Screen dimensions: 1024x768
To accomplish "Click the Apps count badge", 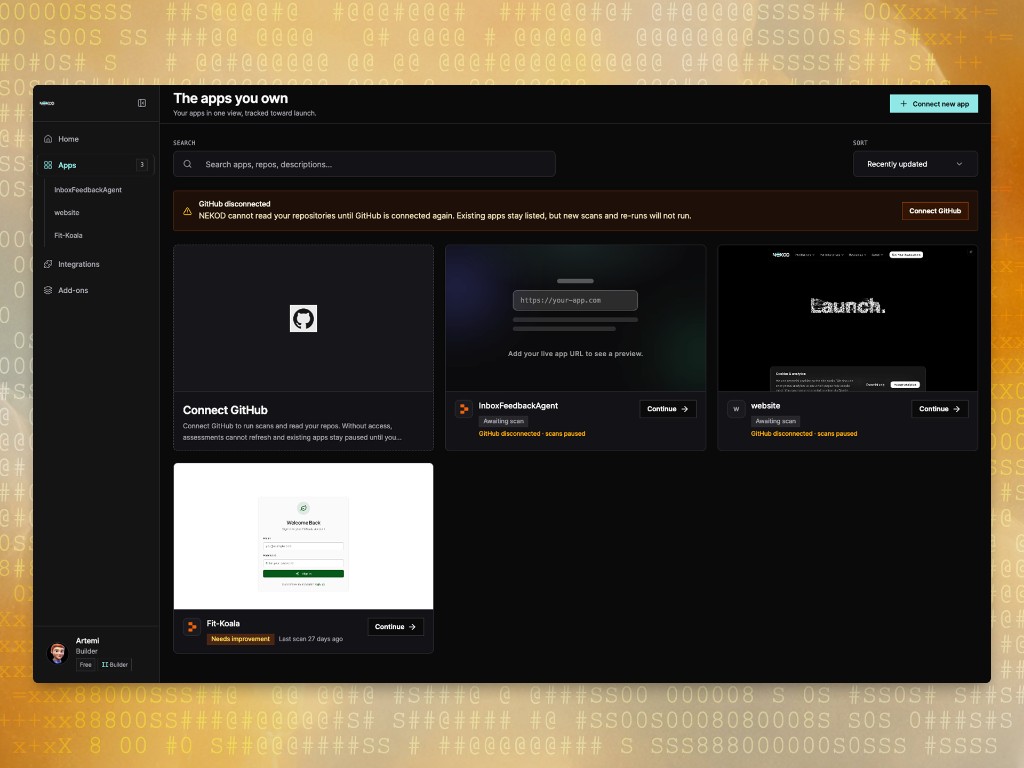I will pos(142,165).
